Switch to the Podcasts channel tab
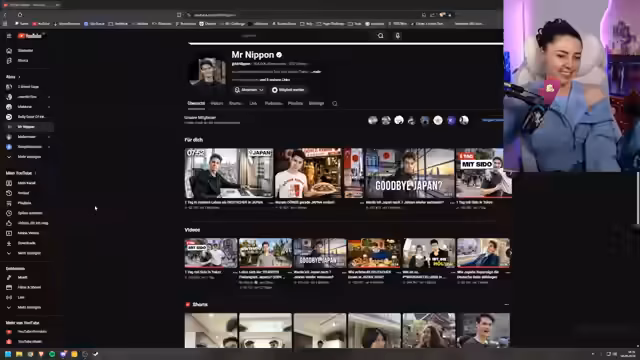The height and width of the screenshot is (360, 640). coord(273,104)
